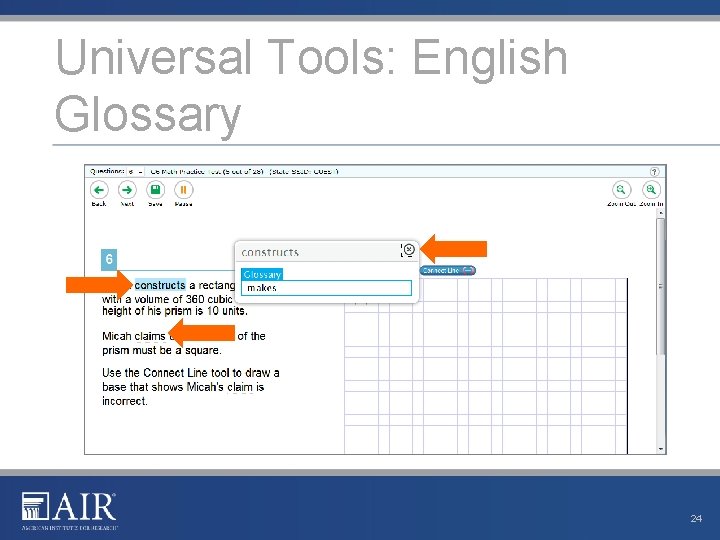The height and width of the screenshot is (540, 720).
Task: Click the green Save disk icon
Action: 155,190
